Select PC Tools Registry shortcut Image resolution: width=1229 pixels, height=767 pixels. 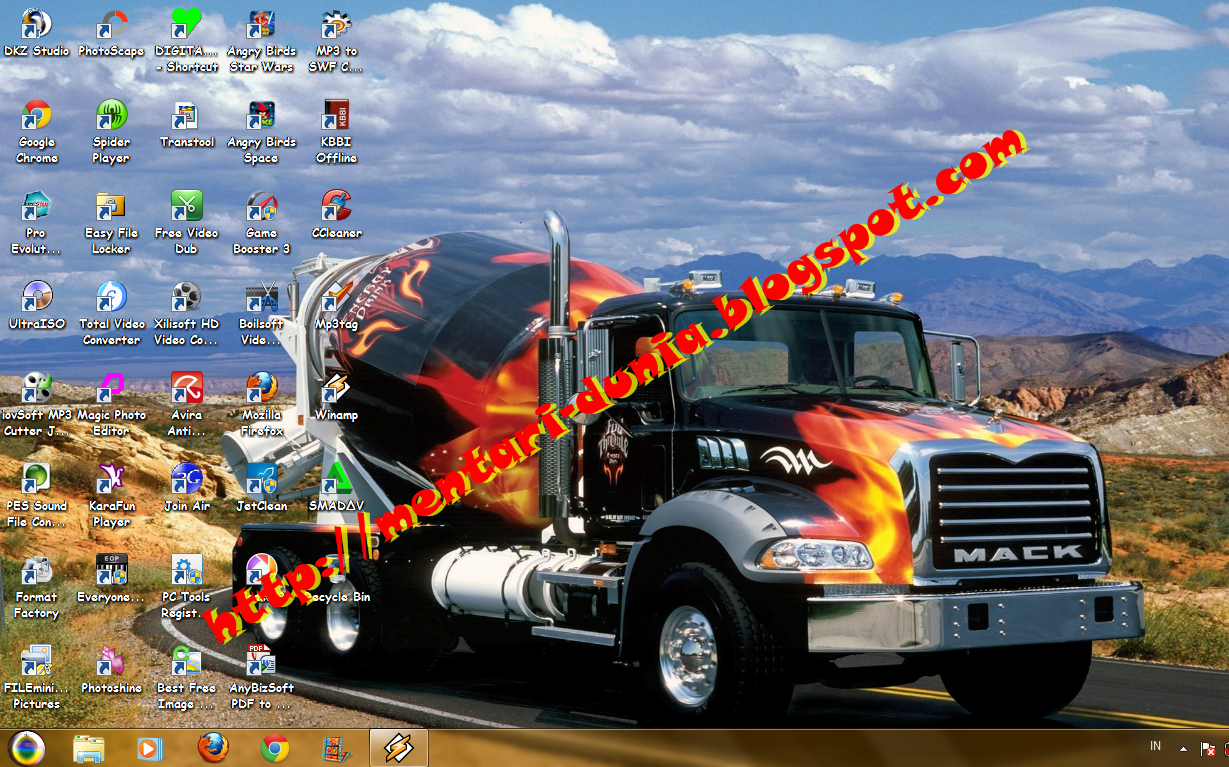(186, 586)
